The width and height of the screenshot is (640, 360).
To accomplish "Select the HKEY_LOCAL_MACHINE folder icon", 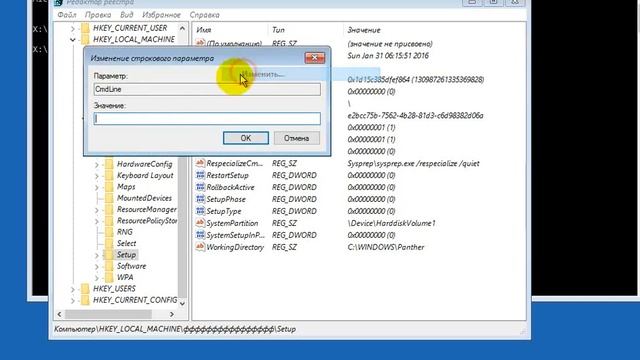I will 85,39.
